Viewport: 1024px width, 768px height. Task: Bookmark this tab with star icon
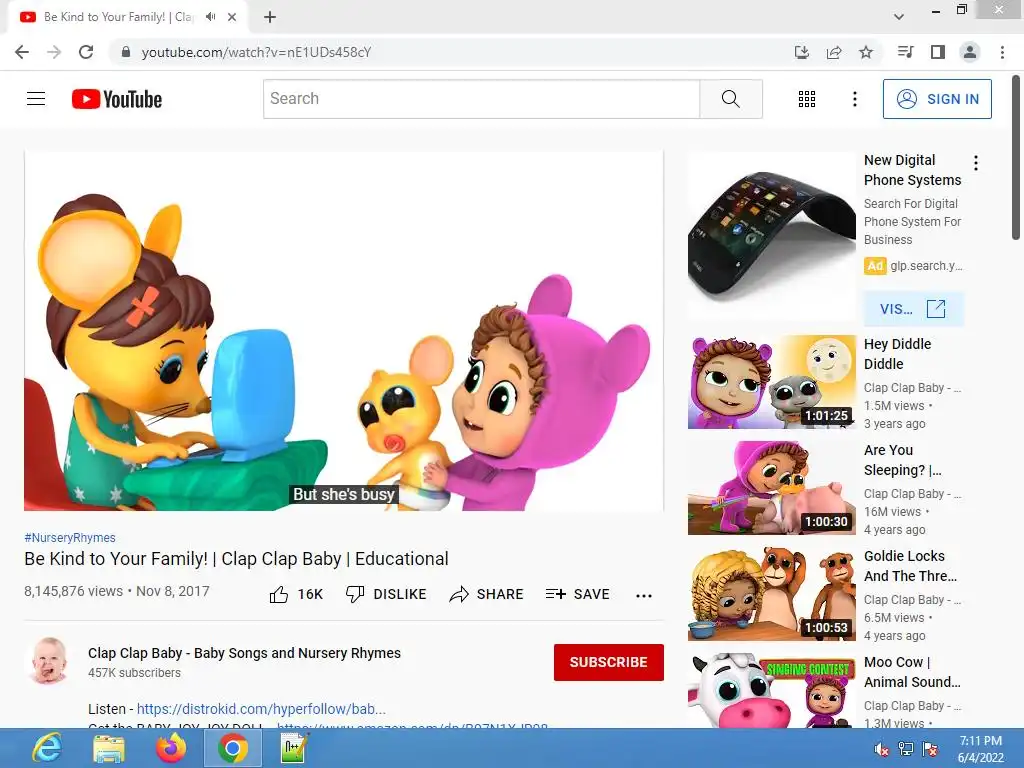coord(866,52)
